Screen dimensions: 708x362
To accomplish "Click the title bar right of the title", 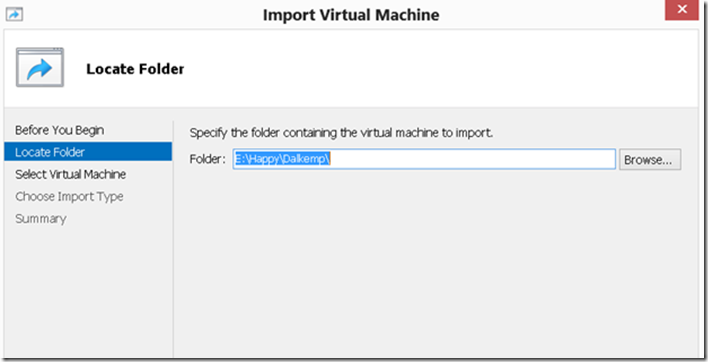I will pos(551,15).
